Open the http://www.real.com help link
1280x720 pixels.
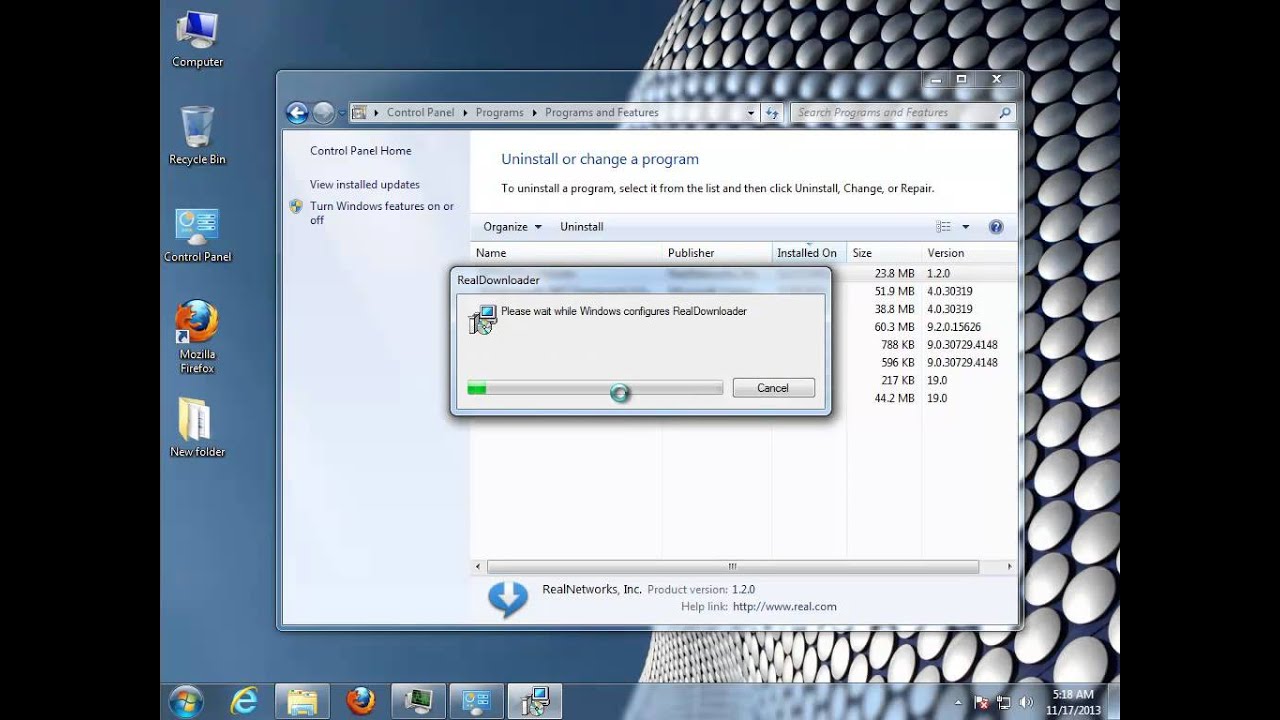(x=784, y=607)
